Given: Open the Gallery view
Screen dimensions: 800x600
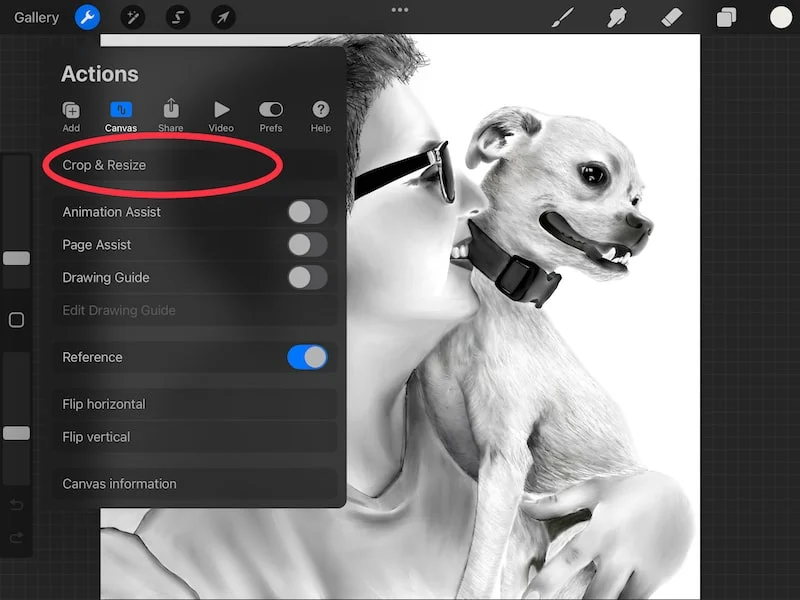Looking at the screenshot, I should [x=36, y=17].
